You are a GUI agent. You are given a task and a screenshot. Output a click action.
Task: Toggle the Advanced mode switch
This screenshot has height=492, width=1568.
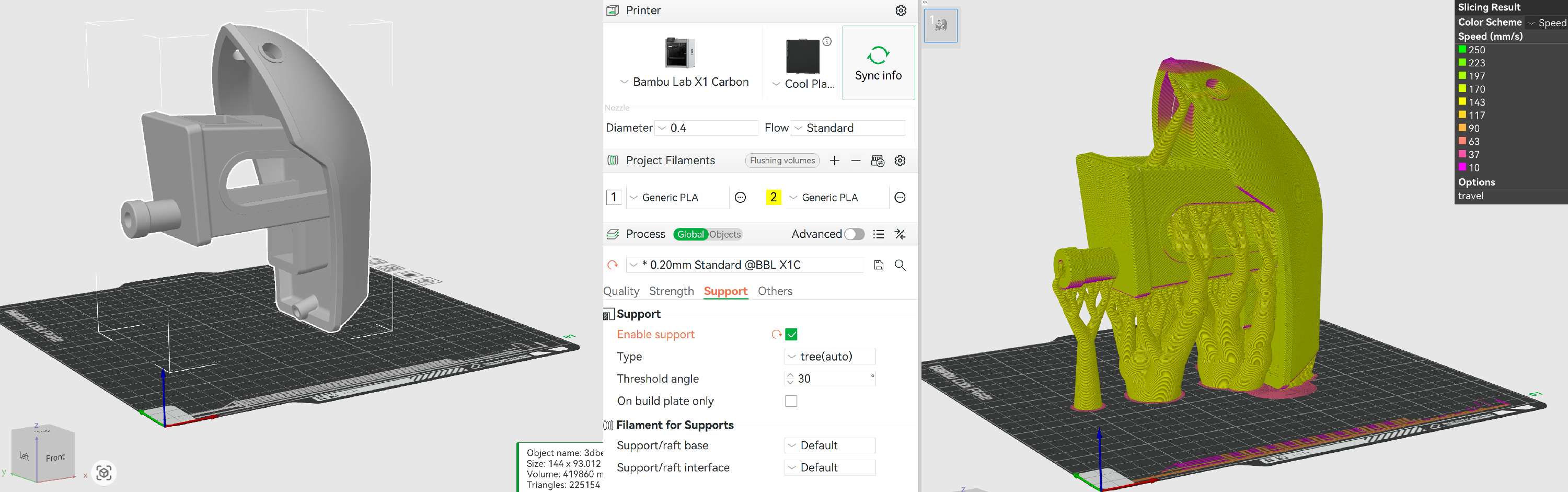pyautogui.click(x=854, y=234)
